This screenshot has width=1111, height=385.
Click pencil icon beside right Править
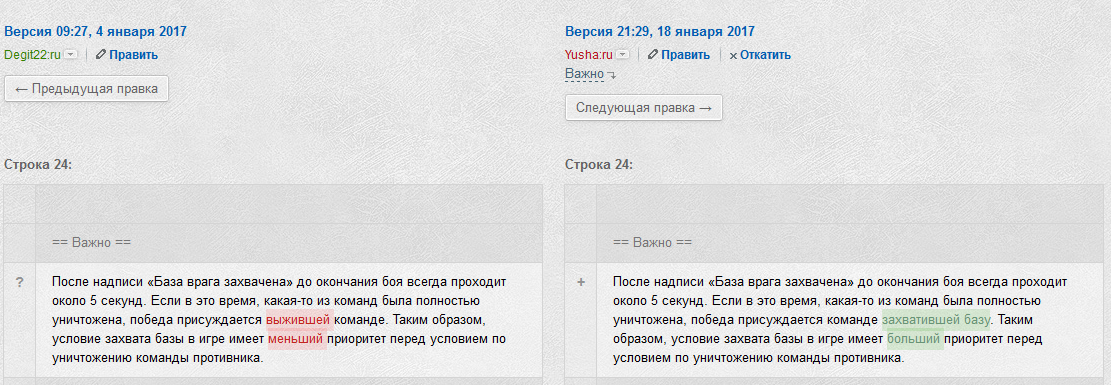(x=653, y=55)
